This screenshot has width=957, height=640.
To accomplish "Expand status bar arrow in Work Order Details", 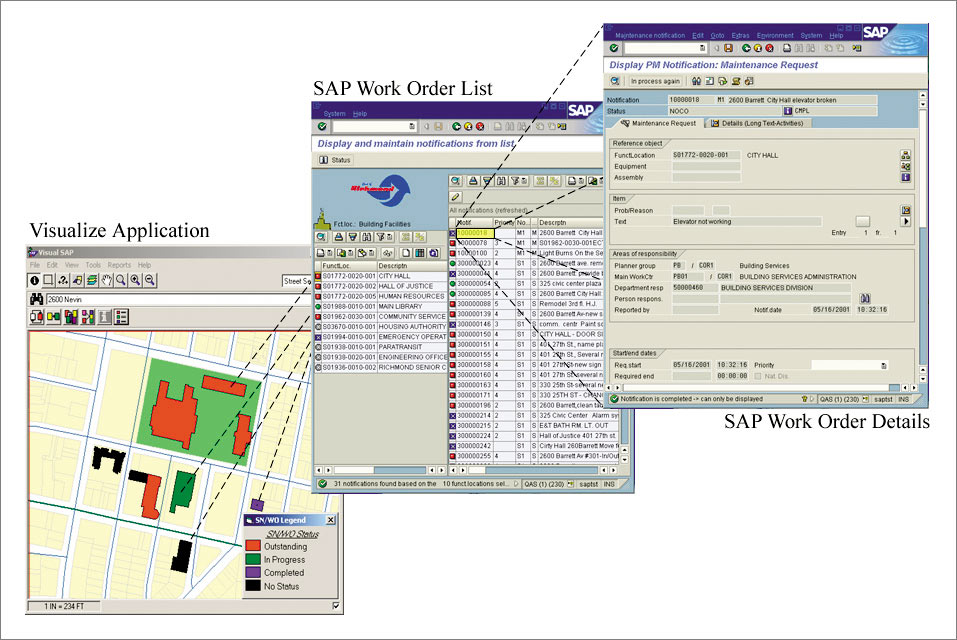I will click(x=812, y=399).
